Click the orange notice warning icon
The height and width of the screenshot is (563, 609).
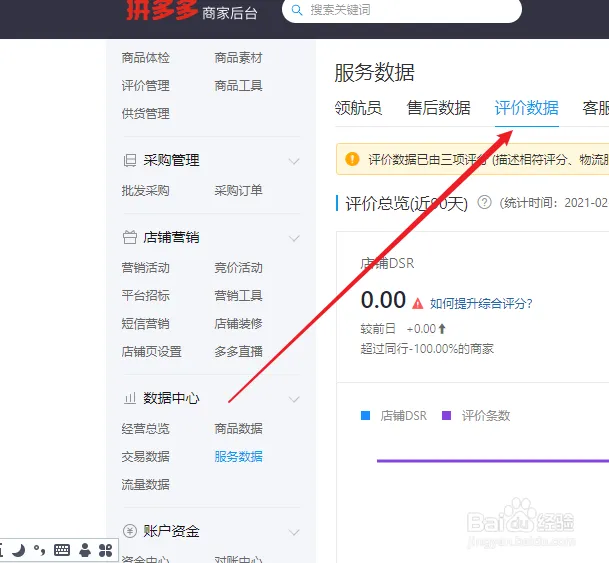[x=352, y=159]
